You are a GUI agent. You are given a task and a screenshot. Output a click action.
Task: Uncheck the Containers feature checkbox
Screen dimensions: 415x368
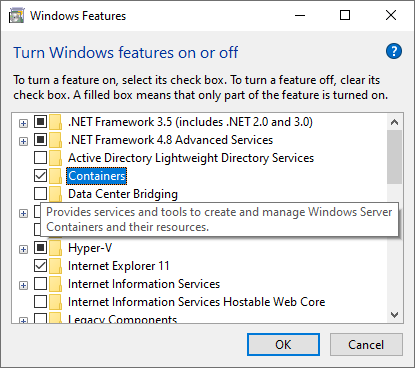pyautogui.click(x=40, y=176)
